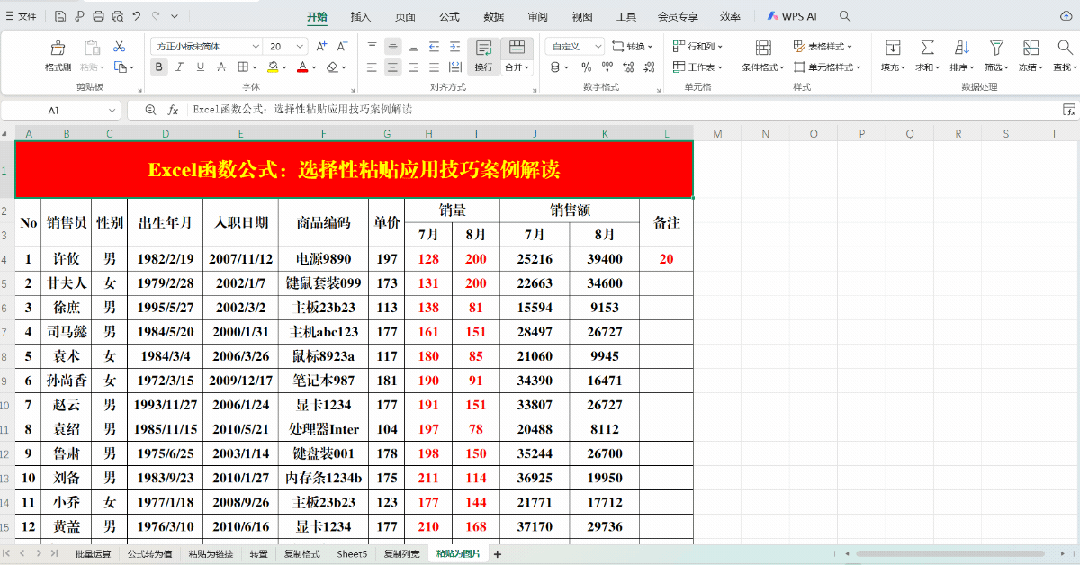The height and width of the screenshot is (565, 1080).
Task: Click the Cut scissors icon
Action: click(x=119, y=46)
